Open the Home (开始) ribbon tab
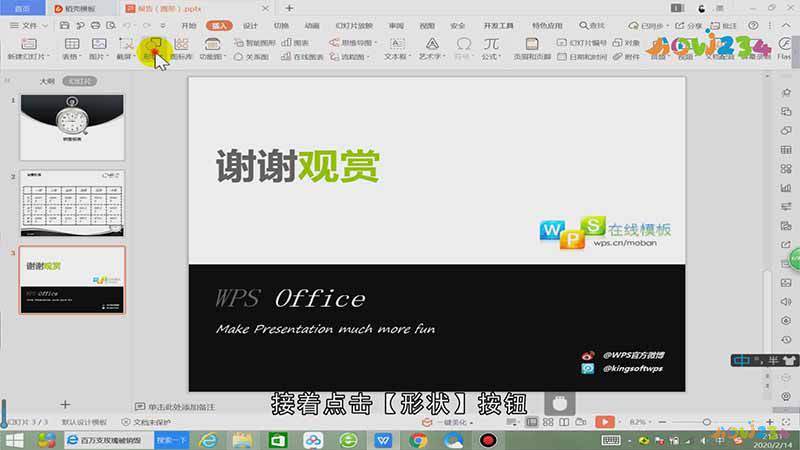Screen dimensions: 800x450 click(x=188, y=25)
